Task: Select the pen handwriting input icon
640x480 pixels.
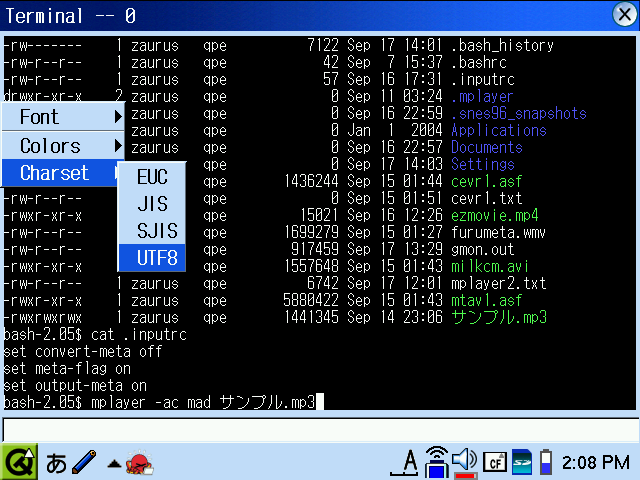Action: pyautogui.click(x=84, y=462)
